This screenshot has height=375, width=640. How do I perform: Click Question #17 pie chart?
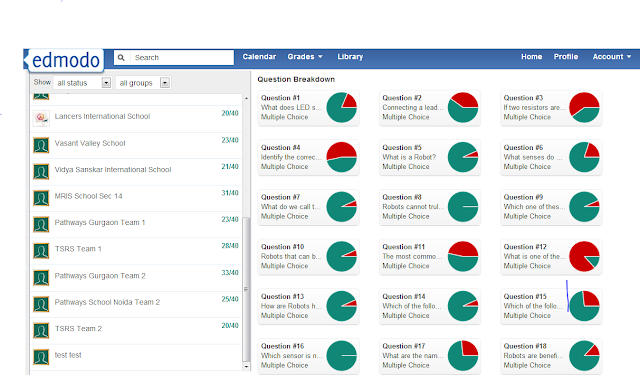463,356
